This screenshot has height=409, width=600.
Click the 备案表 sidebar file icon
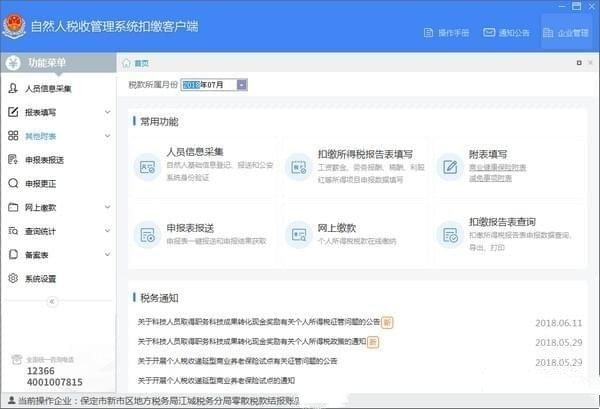pos(13,254)
